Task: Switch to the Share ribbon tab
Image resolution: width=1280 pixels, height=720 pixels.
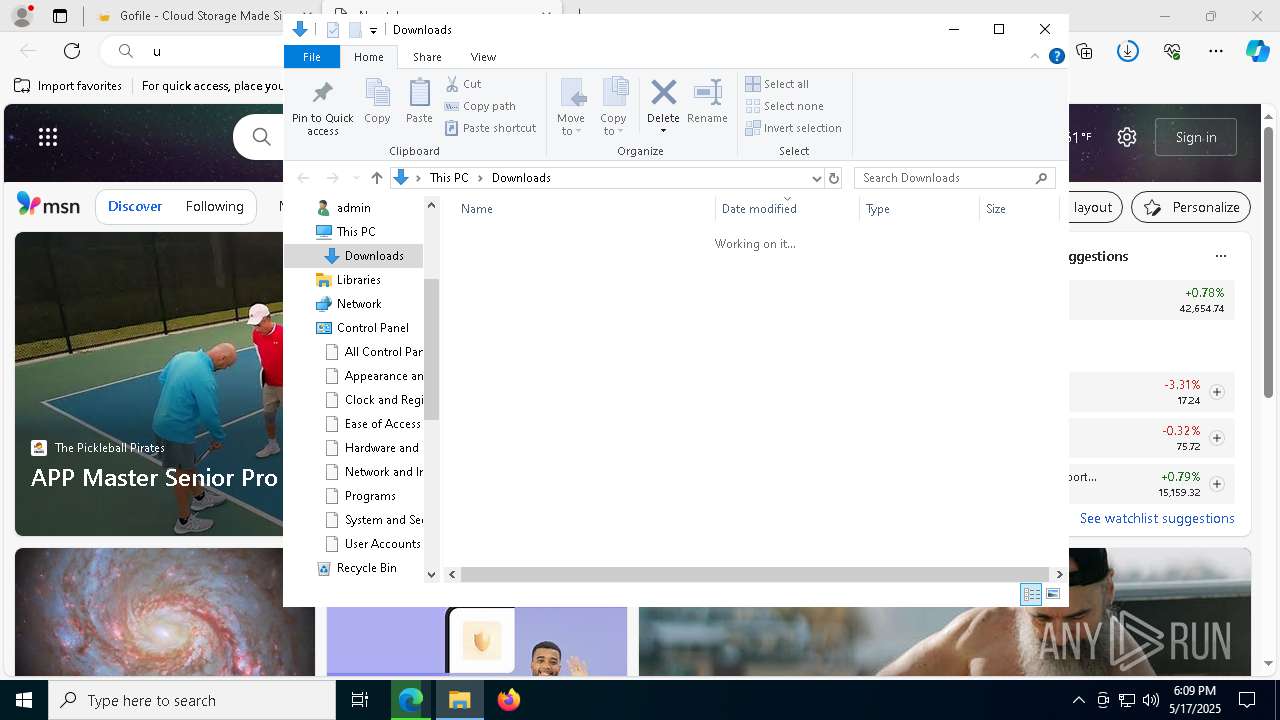Action: [427, 57]
